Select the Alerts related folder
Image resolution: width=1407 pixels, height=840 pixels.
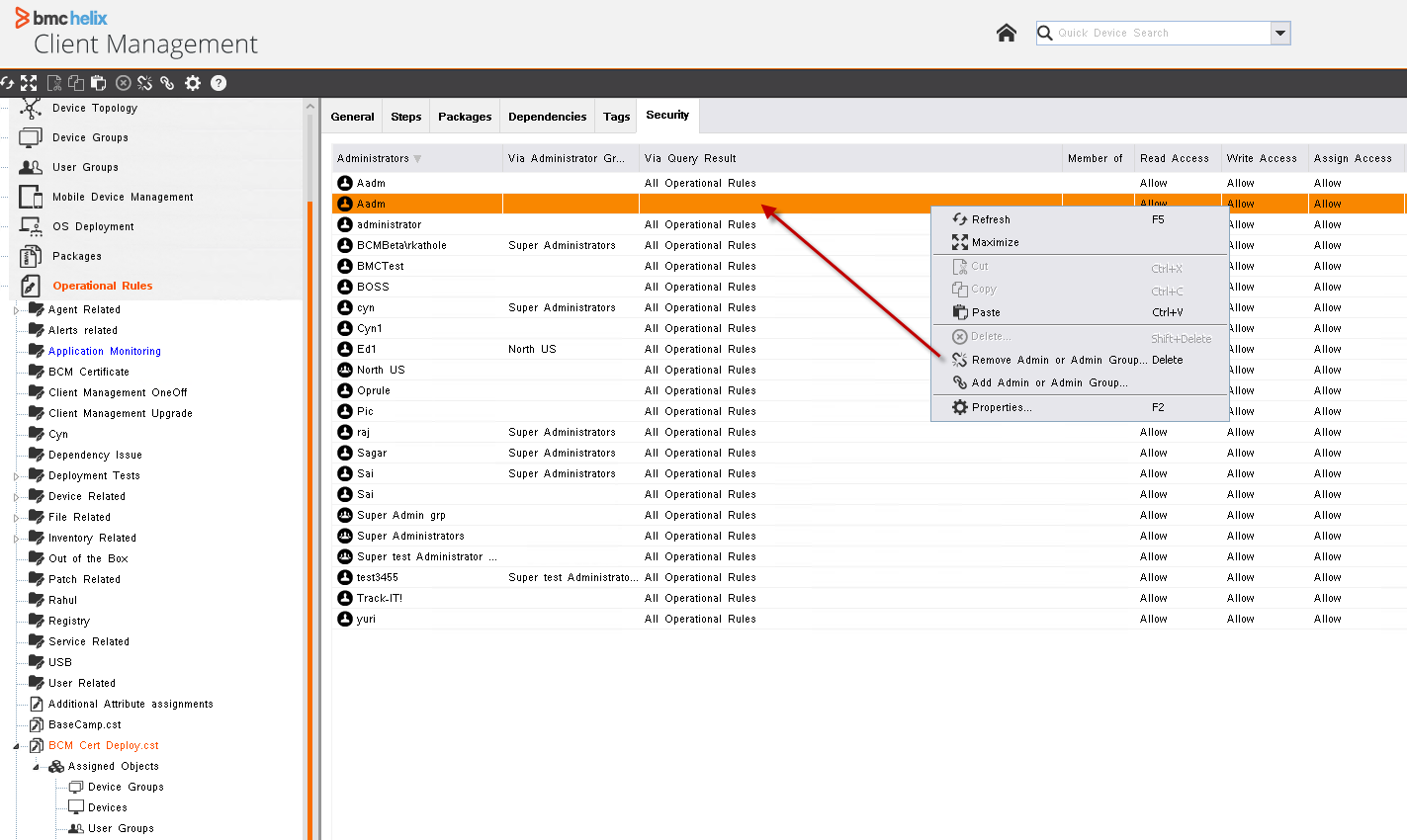(83, 330)
